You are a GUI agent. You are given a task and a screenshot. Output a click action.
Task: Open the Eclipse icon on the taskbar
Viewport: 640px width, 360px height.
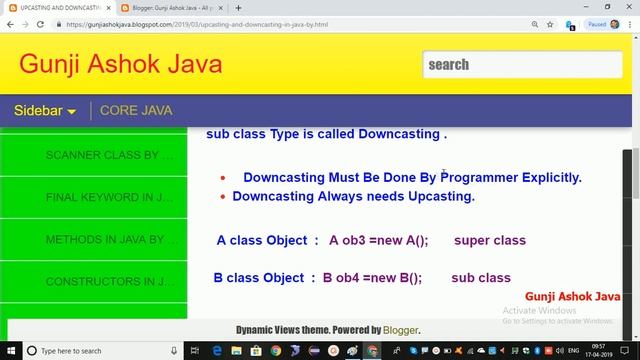point(314,351)
